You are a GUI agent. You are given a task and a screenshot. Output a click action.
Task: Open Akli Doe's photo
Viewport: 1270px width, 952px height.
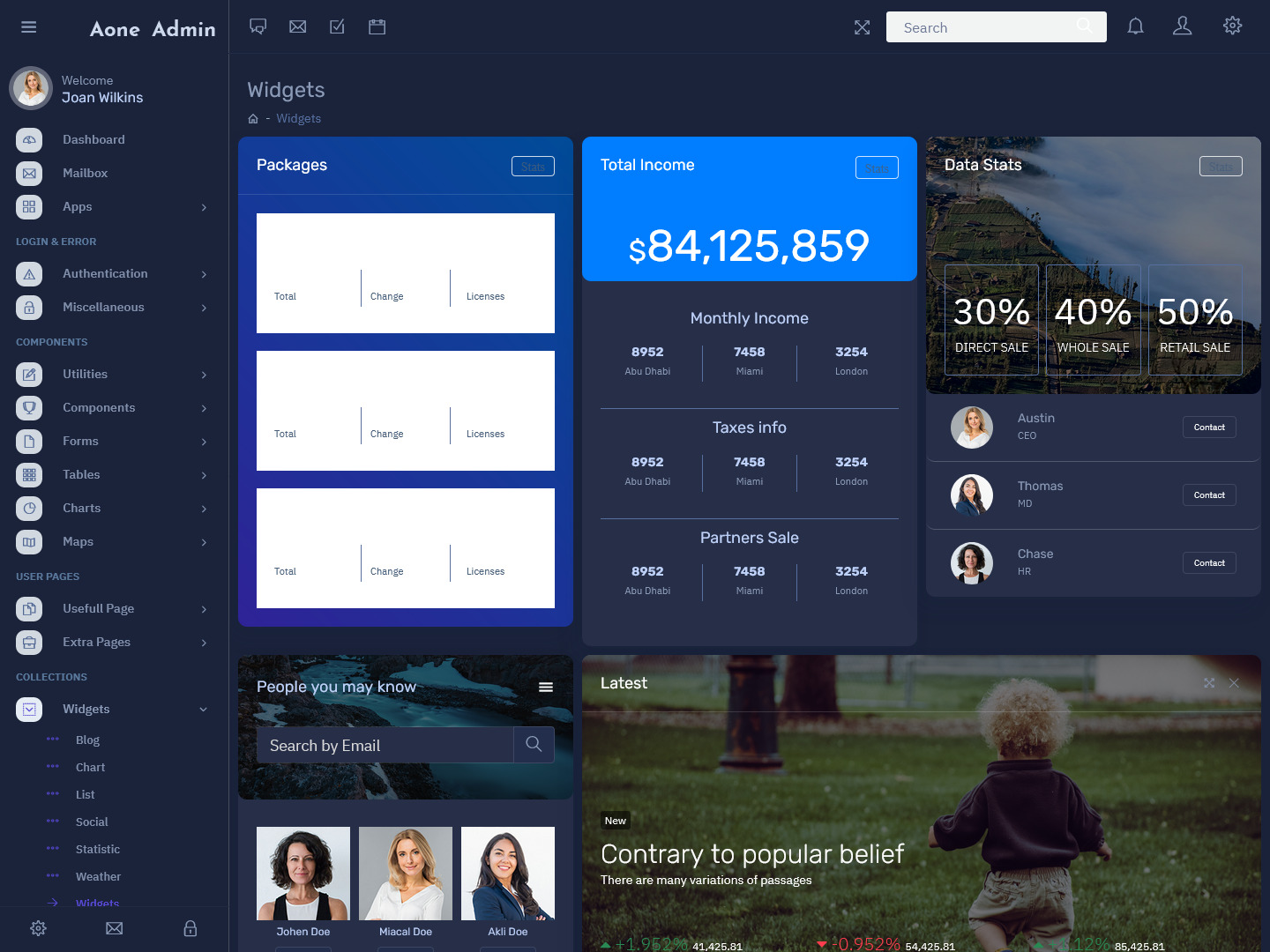click(508, 874)
